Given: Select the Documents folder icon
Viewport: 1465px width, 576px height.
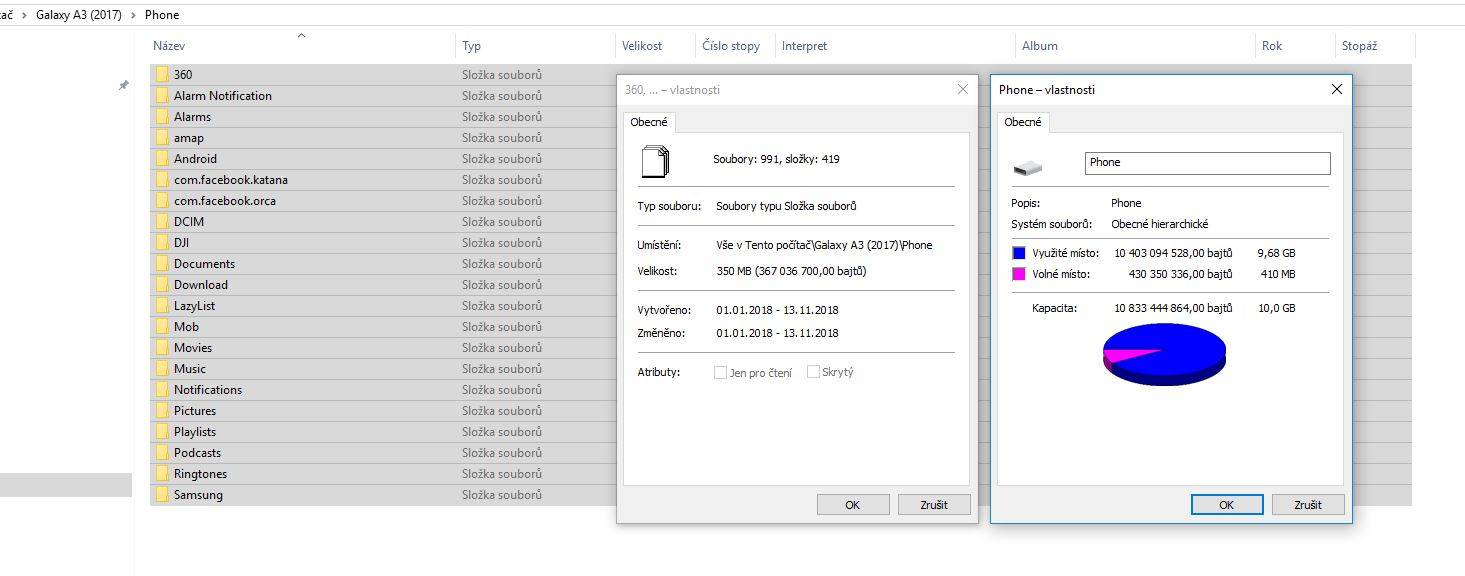Looking at the screenshot, I should (x=161, y=264).
